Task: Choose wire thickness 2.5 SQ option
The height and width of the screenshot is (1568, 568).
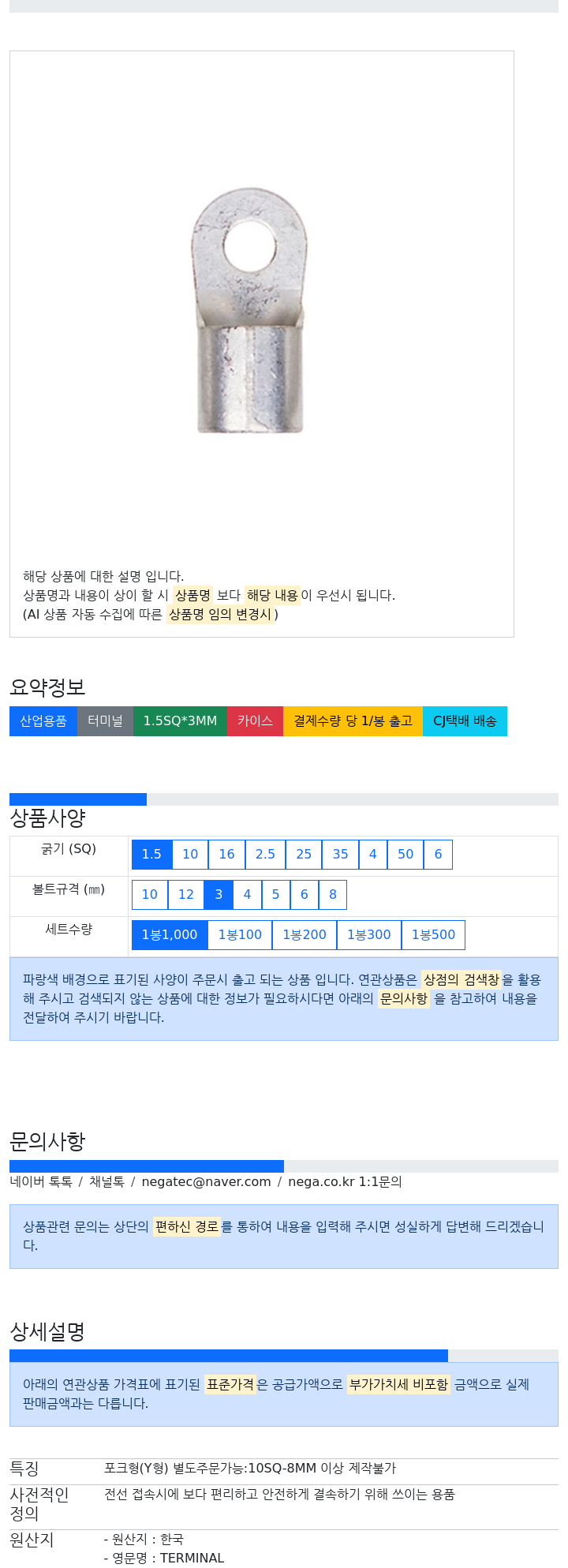Action: click(x=265, y=855)
